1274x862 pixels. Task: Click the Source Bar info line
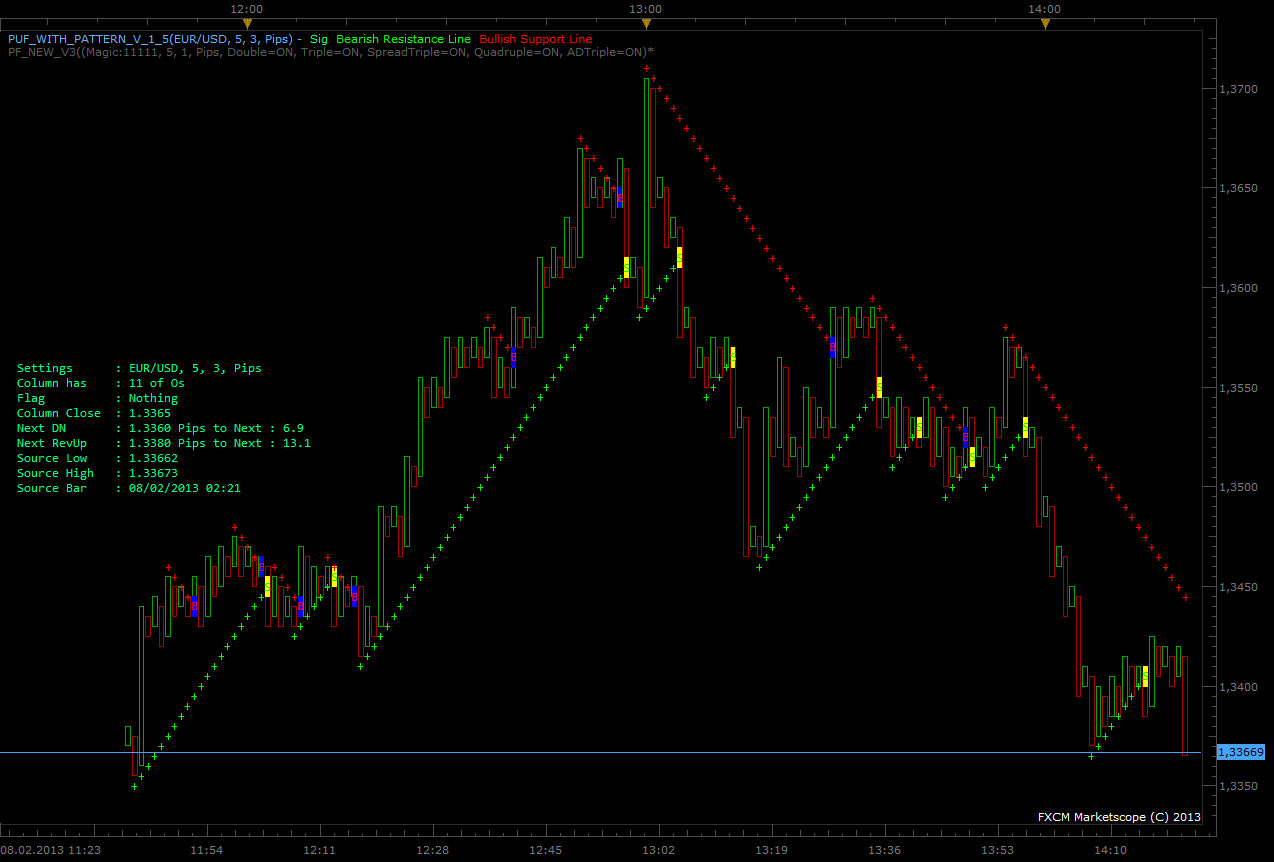point(129,488)
